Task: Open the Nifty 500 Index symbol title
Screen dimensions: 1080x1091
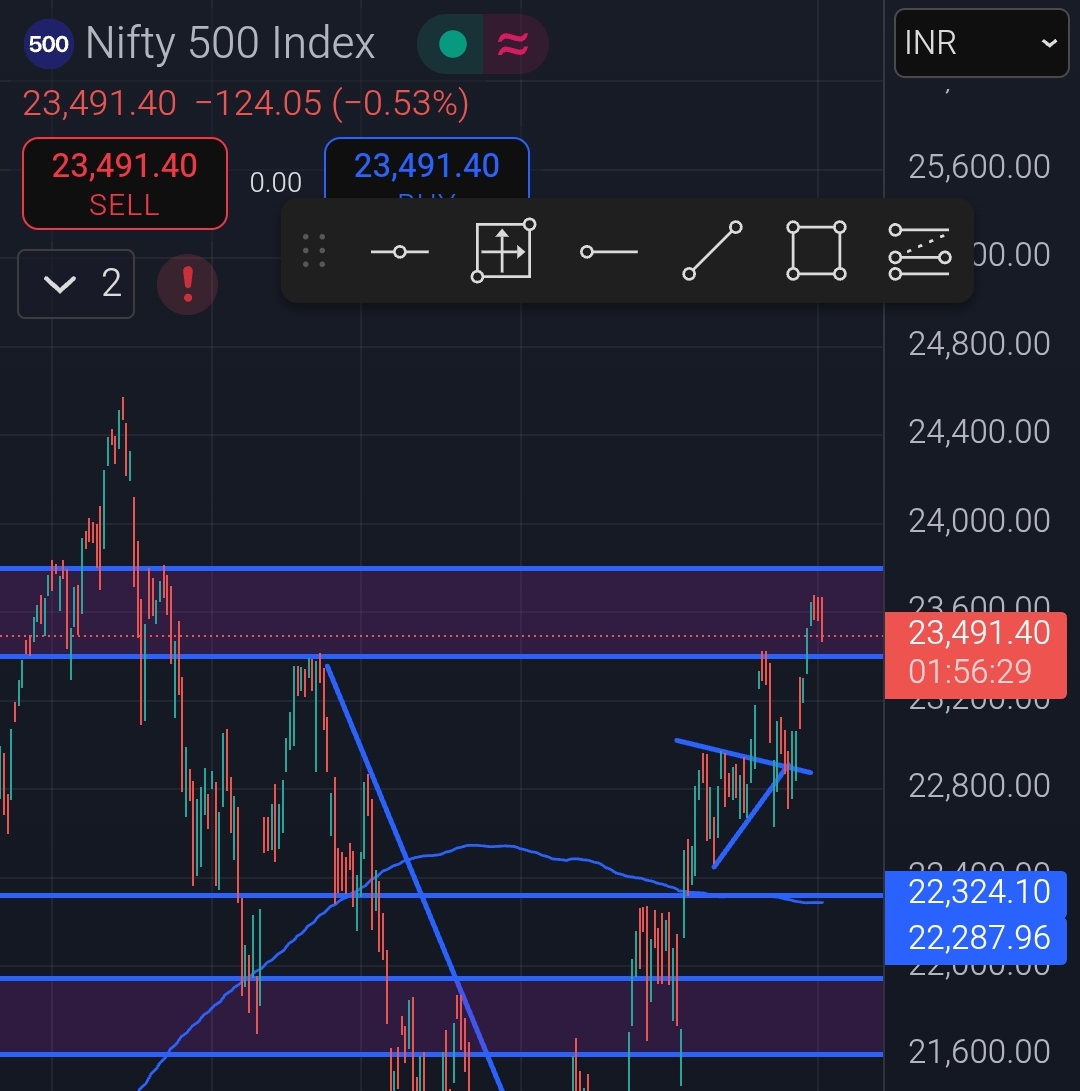Action: tap(230, 44)
